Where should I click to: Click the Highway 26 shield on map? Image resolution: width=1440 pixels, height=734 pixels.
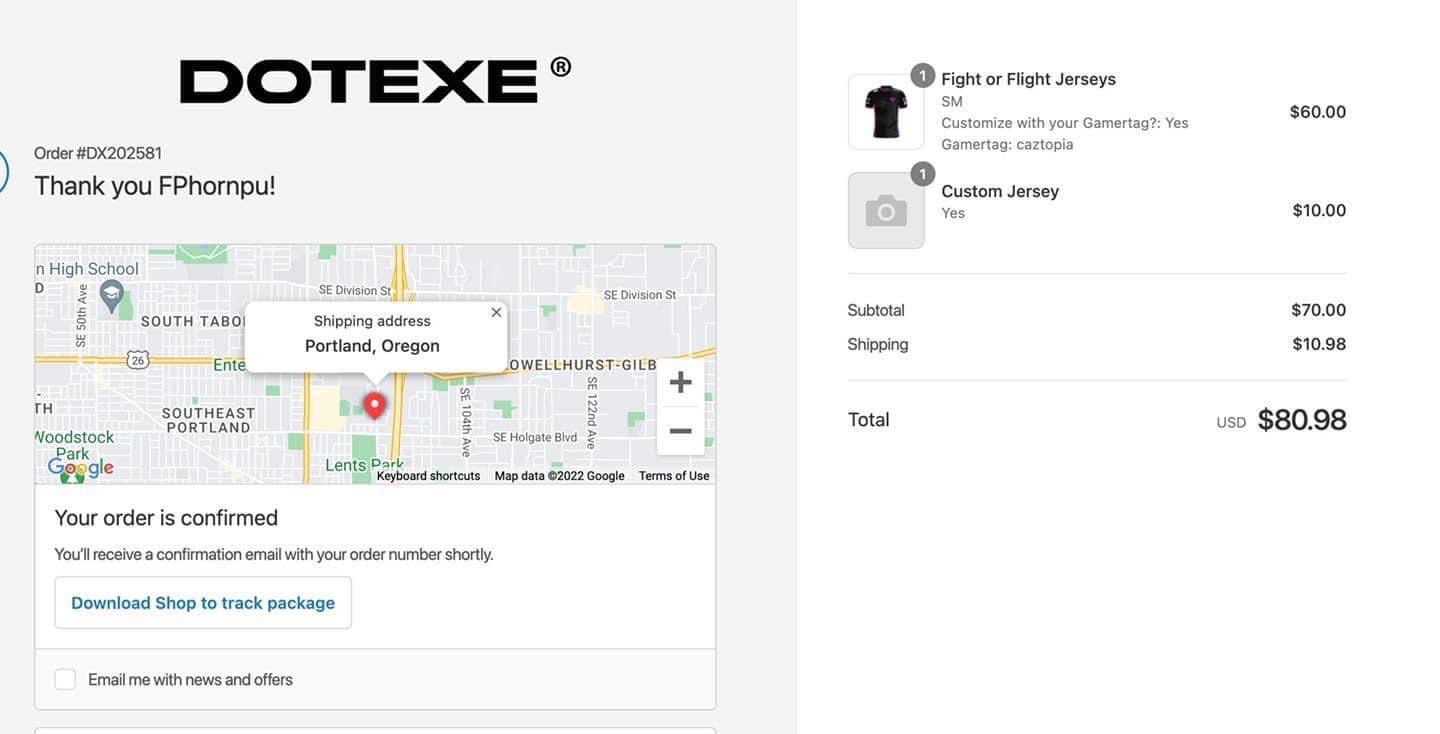138,359
